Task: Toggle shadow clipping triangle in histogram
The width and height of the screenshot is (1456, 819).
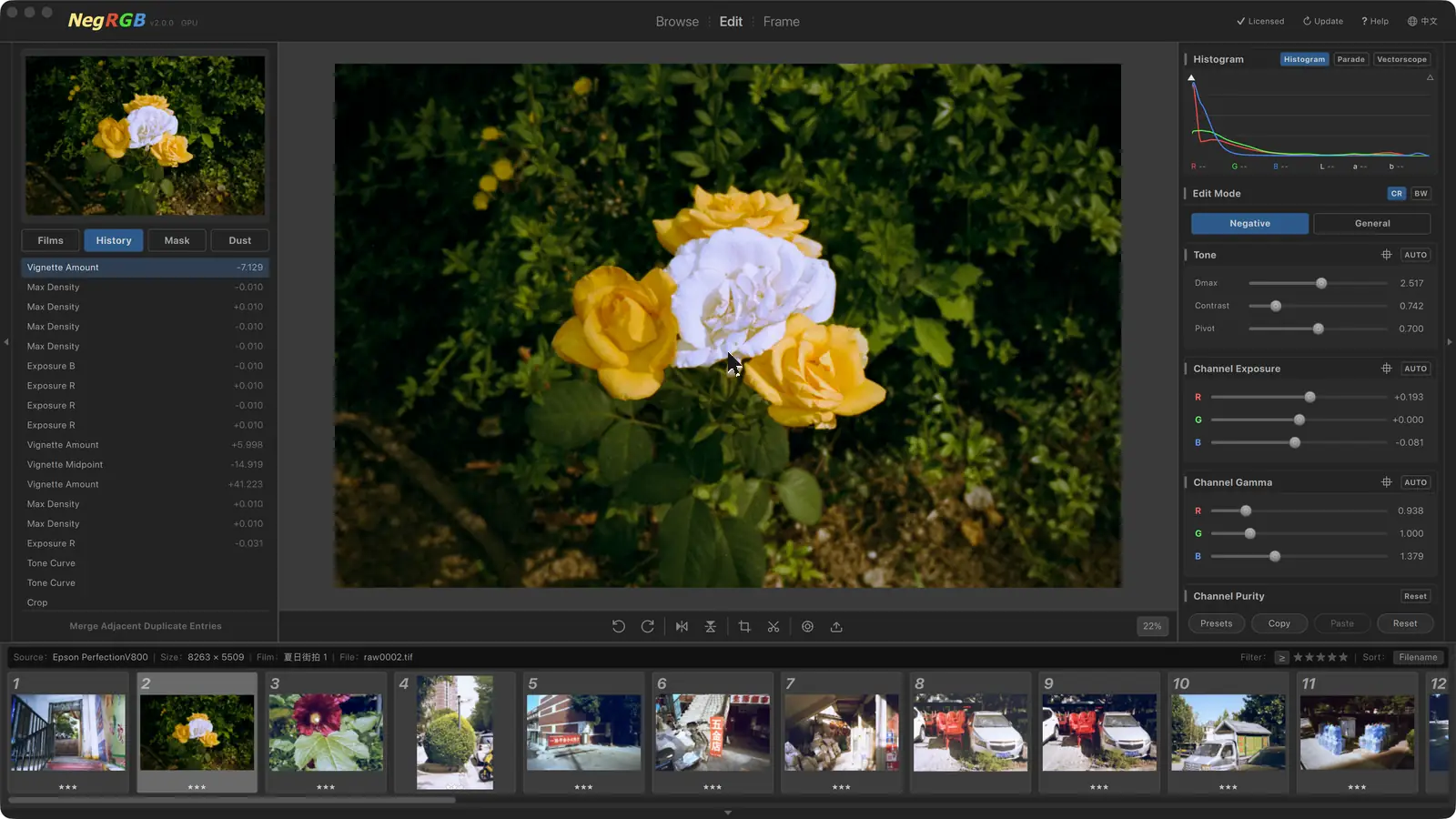Action: pyautogui.click(x=1191, y=78)
